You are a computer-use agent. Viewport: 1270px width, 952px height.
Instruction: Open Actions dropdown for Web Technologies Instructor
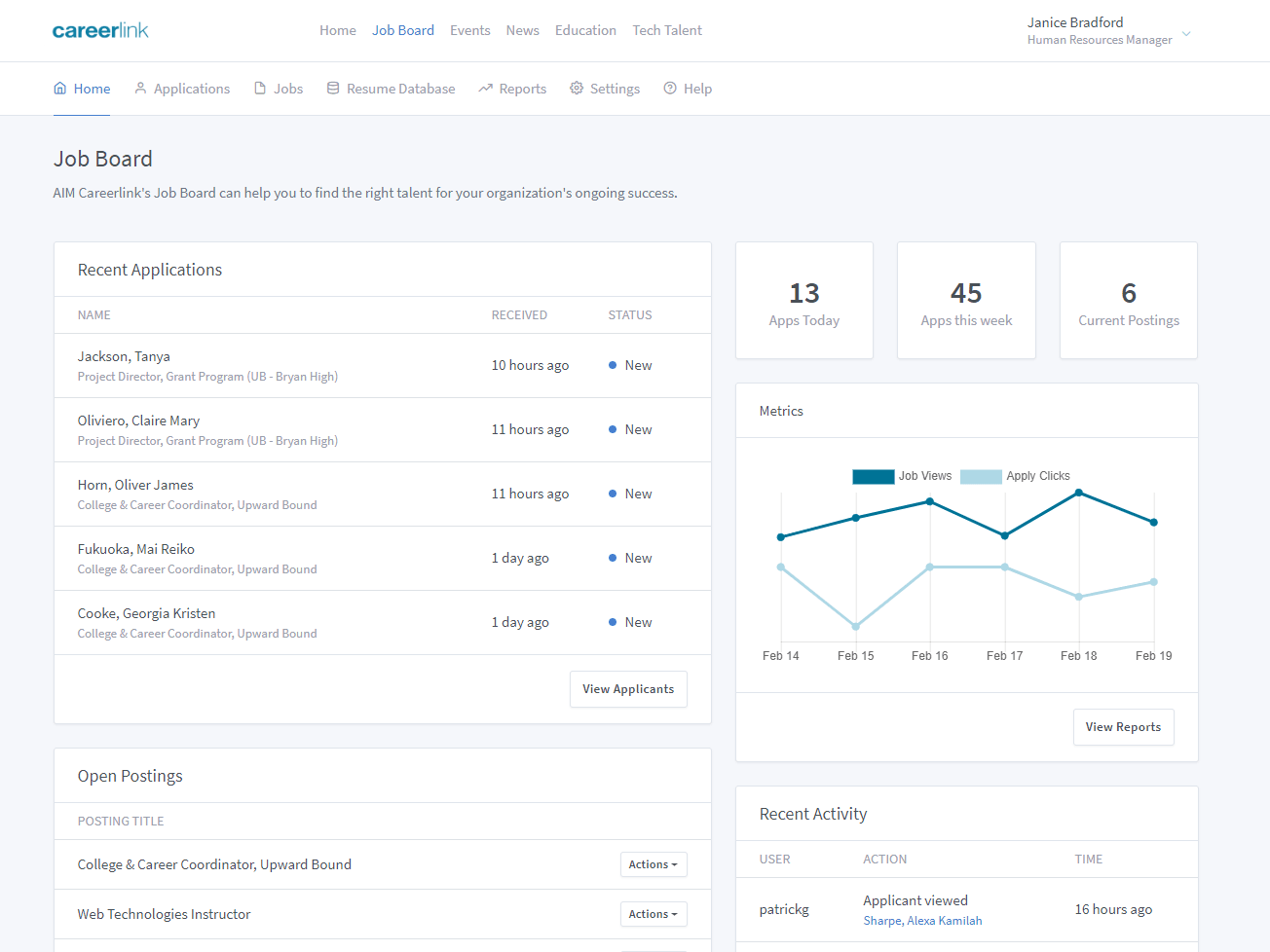[654, 914]
